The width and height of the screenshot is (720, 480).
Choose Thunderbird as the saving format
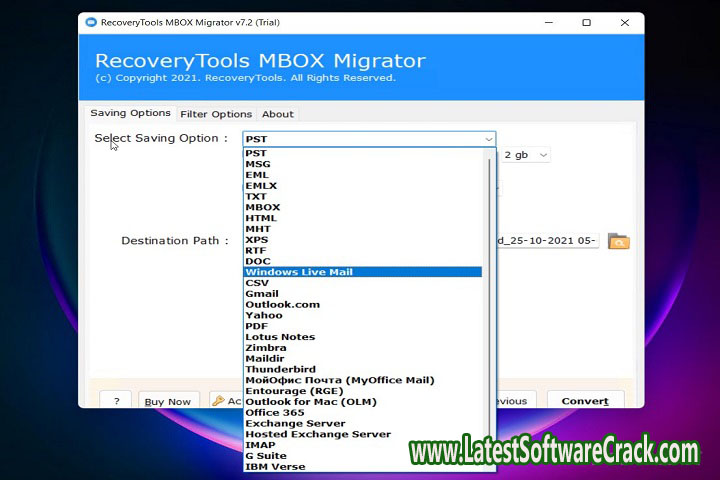pos(280,369)
